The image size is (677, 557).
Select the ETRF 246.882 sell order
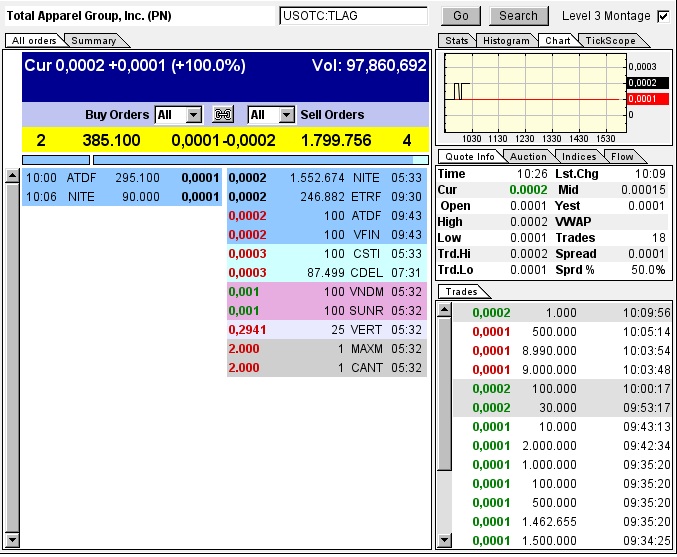pos(327,196)
